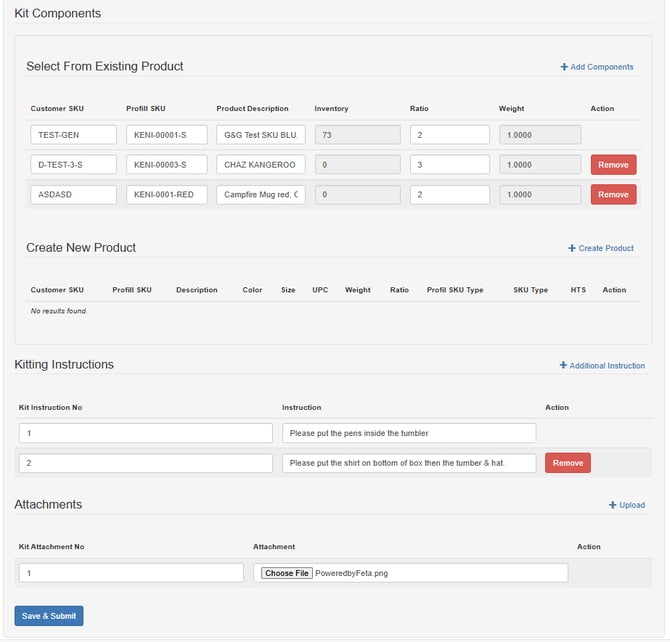Screen dimensions: 670x642
Task: Click the KENI-00001-S Profill SKU field
Action: tap(166, 135)
